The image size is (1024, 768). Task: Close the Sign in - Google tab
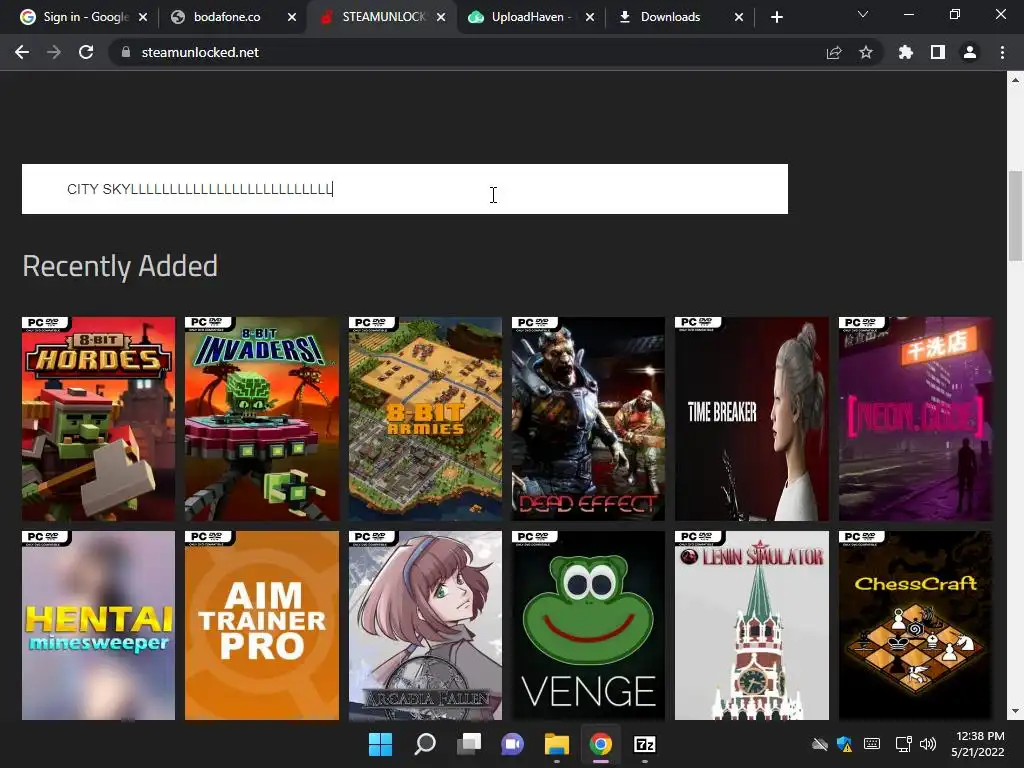pyautogui.click(x=143, y=17)
